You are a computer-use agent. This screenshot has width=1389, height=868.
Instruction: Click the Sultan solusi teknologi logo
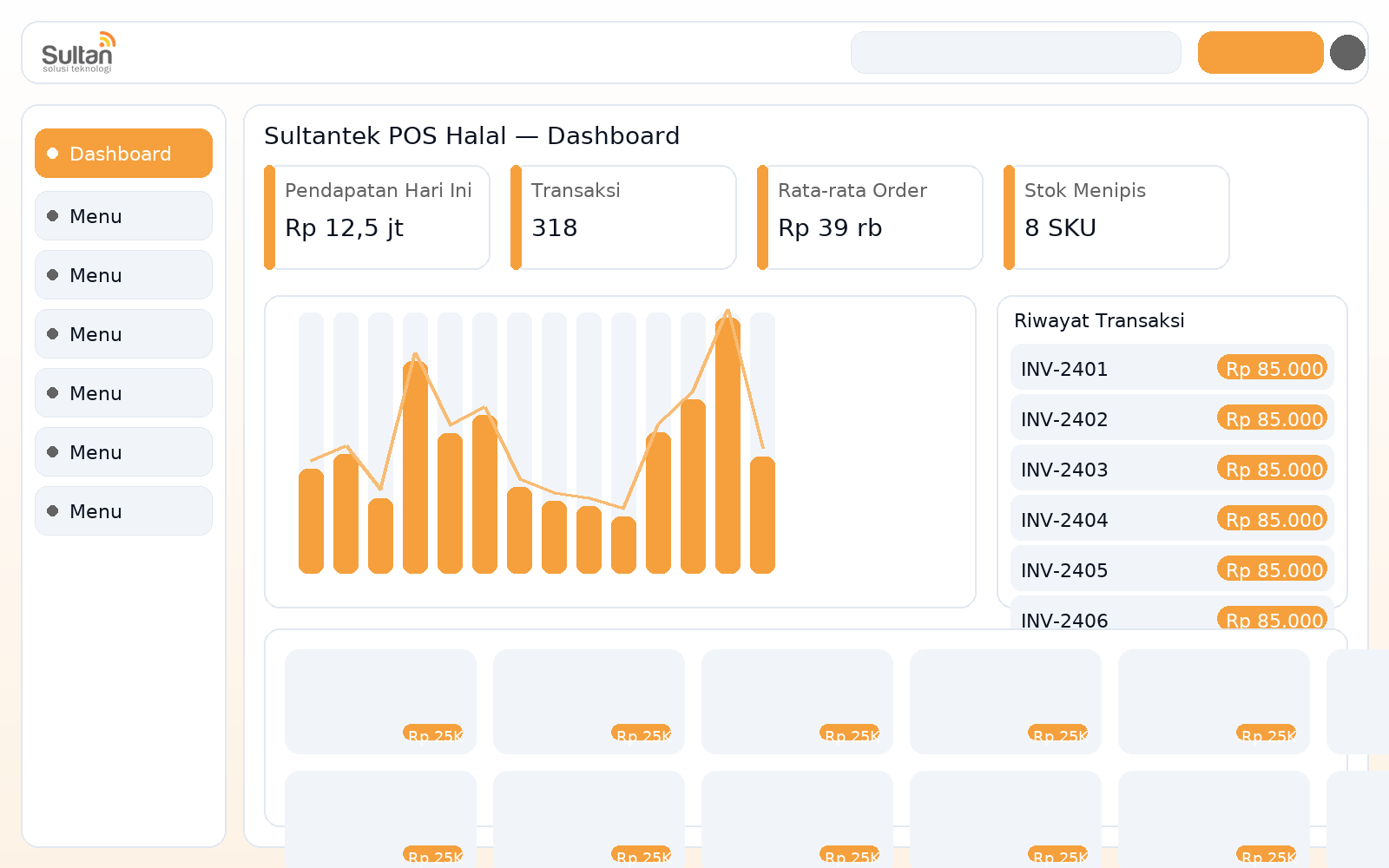pos(78,52)
